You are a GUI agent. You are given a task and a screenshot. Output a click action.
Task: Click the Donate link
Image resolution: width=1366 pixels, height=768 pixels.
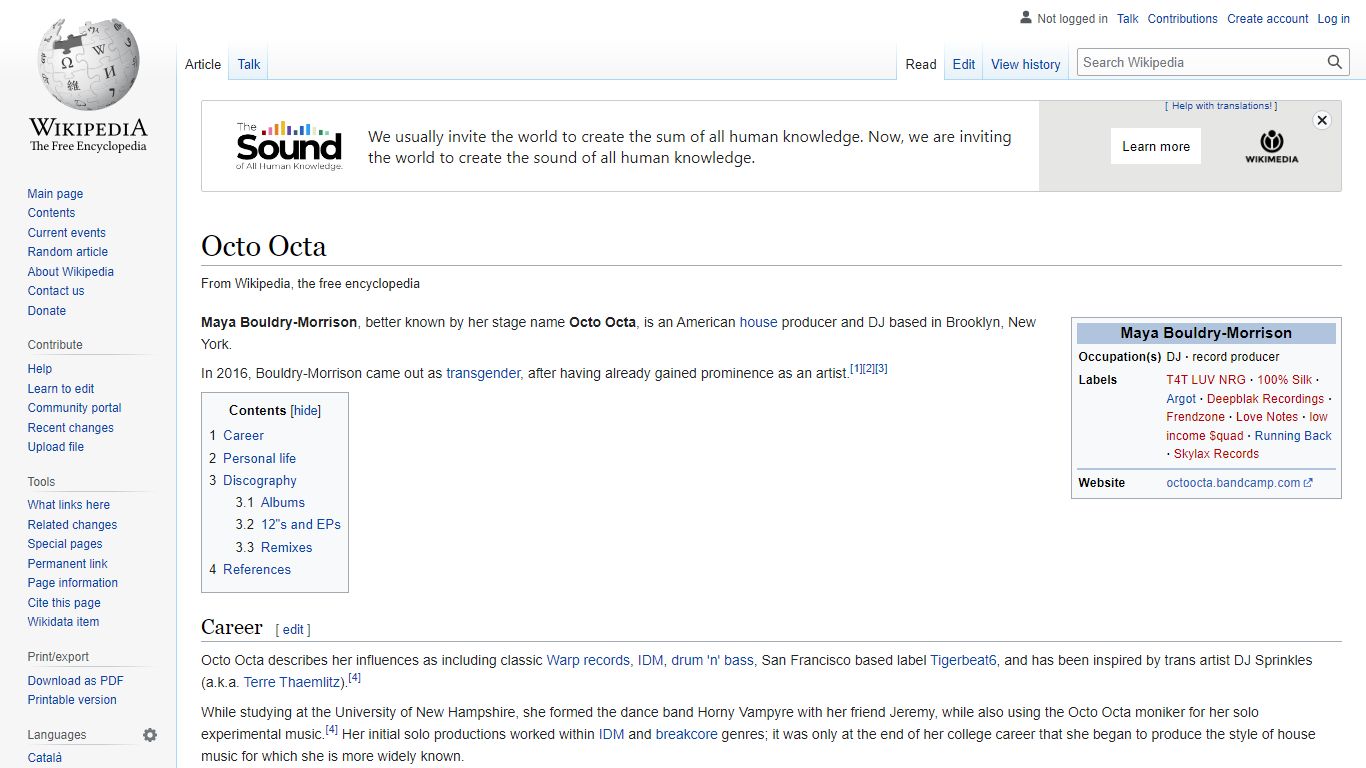tap(47, 311)
